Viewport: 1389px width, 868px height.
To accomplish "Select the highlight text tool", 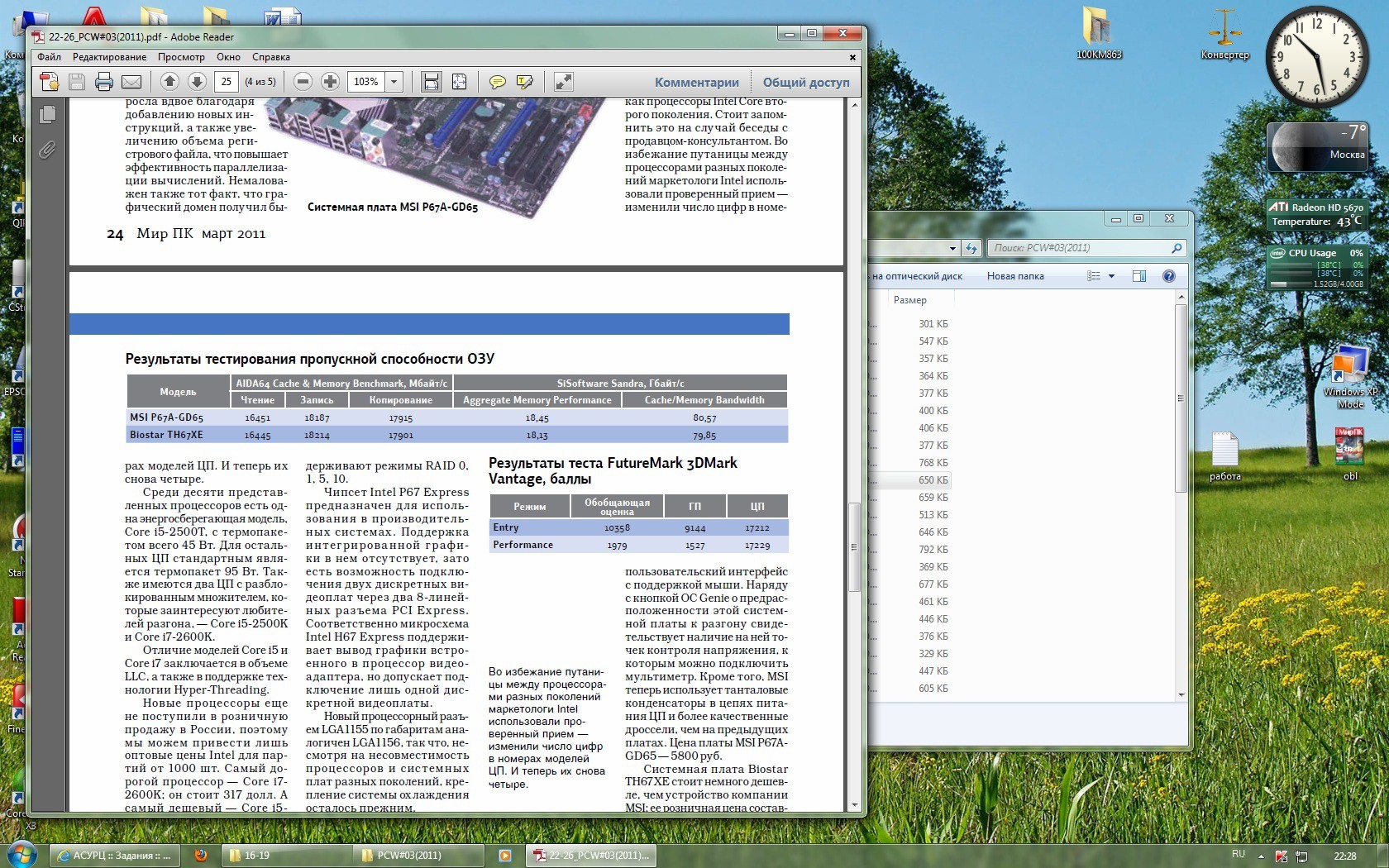I will [x=524, y=82].
